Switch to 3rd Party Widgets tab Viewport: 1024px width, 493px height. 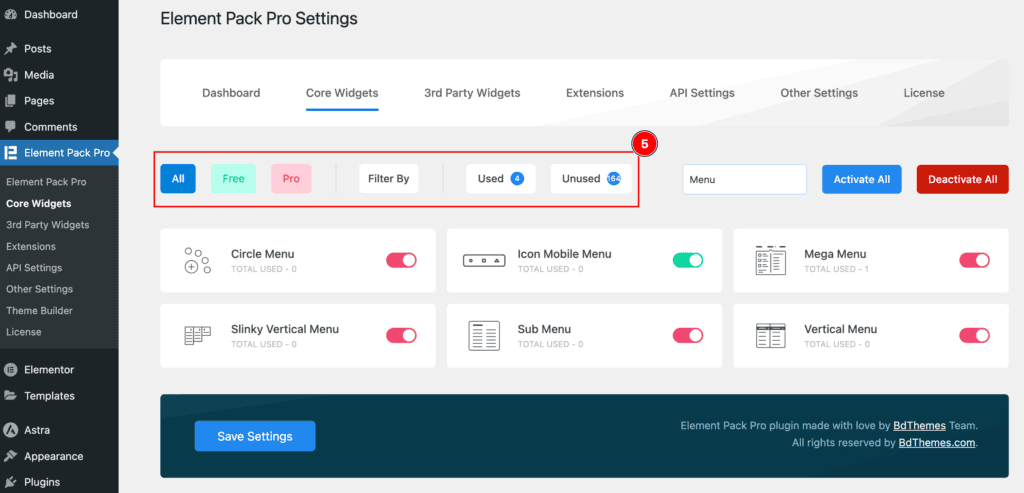click(472, 93)
